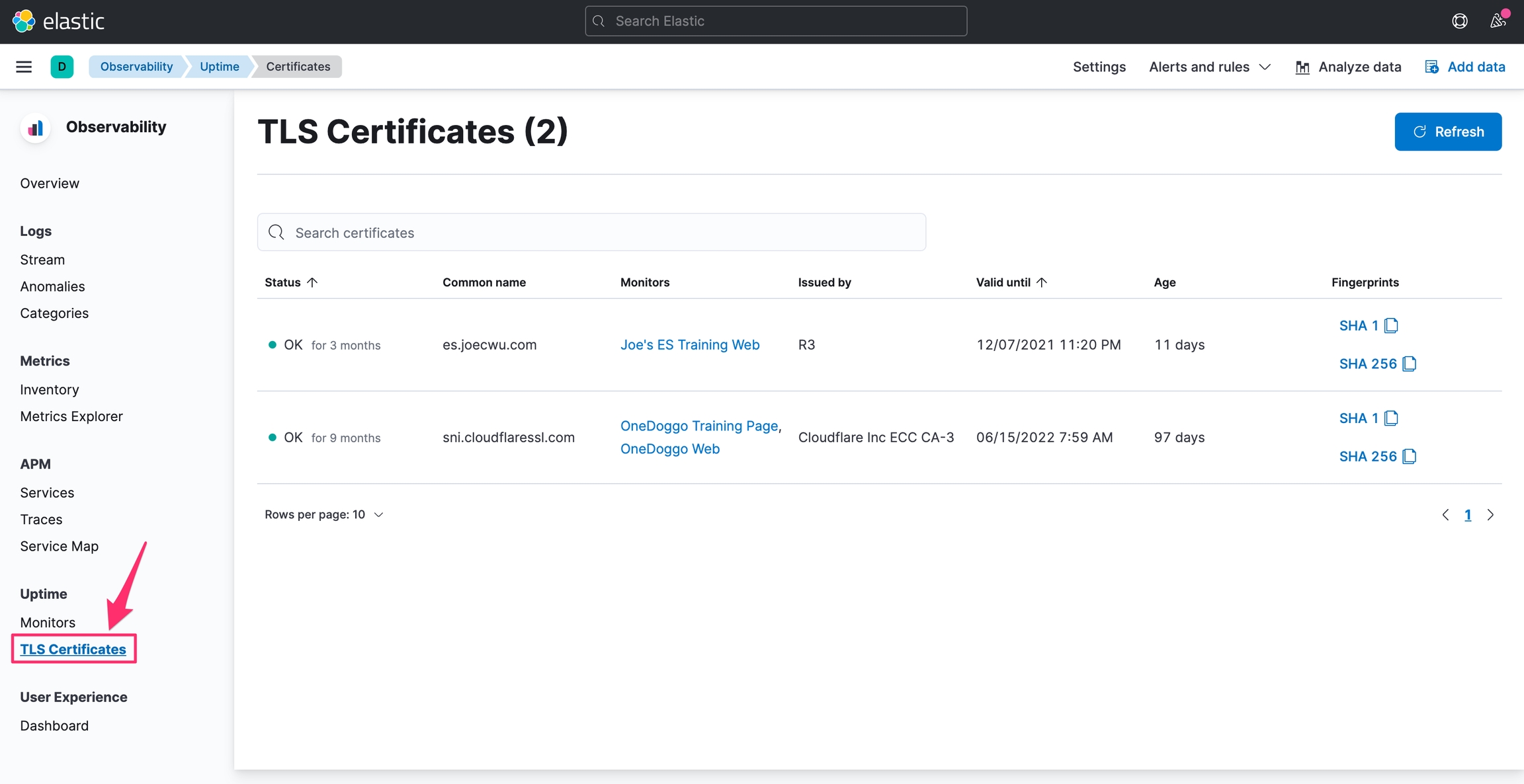Copy SHA 1 fingerprint for es.joecwu.com
The height and width of the screenshot is (784, 1524).
tap(1391, 326)
